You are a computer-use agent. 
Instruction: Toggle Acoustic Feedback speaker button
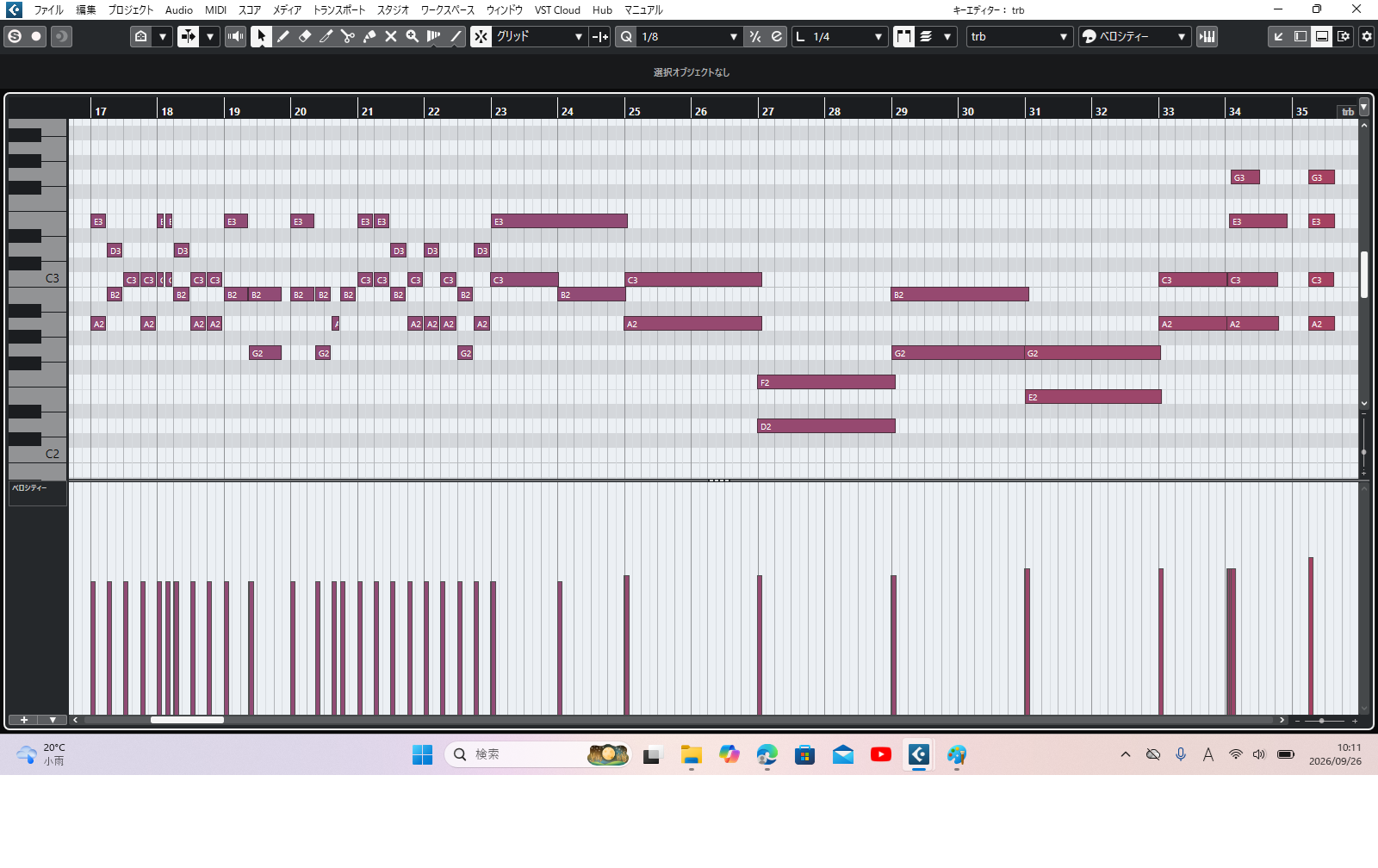coord(235,36)
